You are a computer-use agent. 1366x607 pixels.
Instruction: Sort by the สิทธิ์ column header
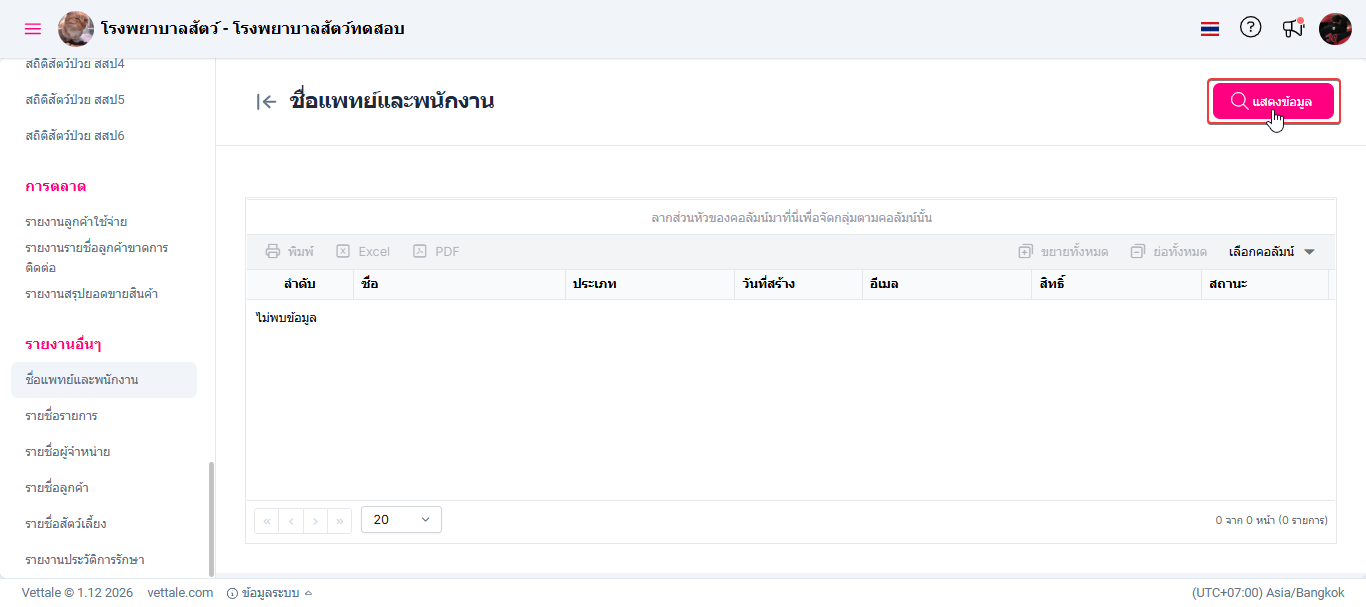(x=1116, y=284)
